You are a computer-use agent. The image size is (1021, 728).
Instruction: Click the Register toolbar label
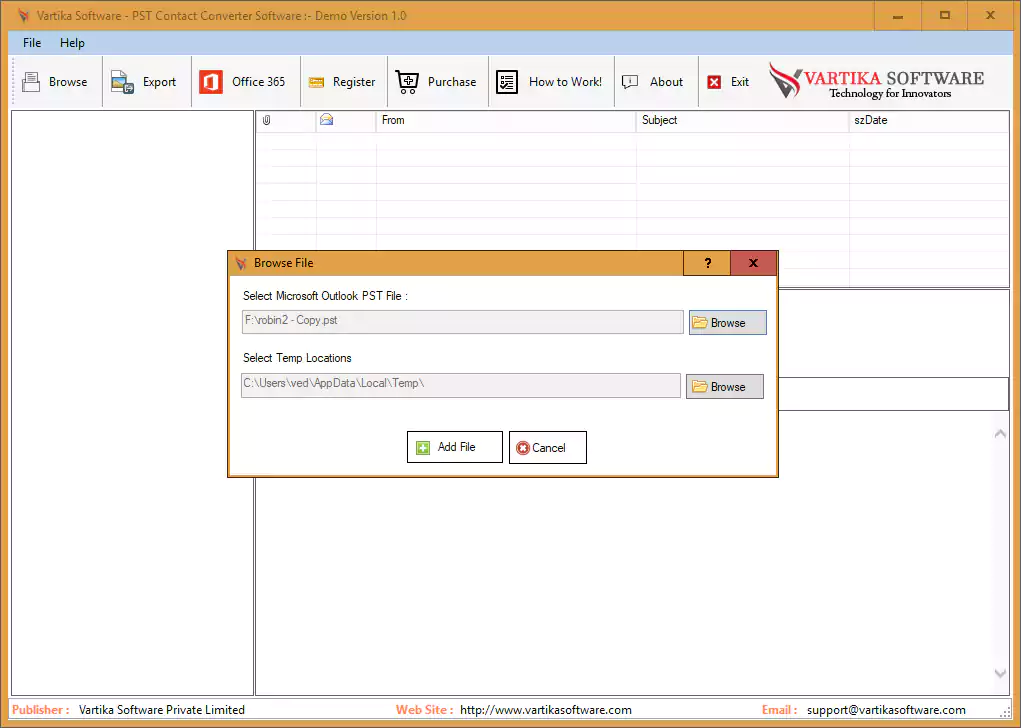[x=354, y=82]
